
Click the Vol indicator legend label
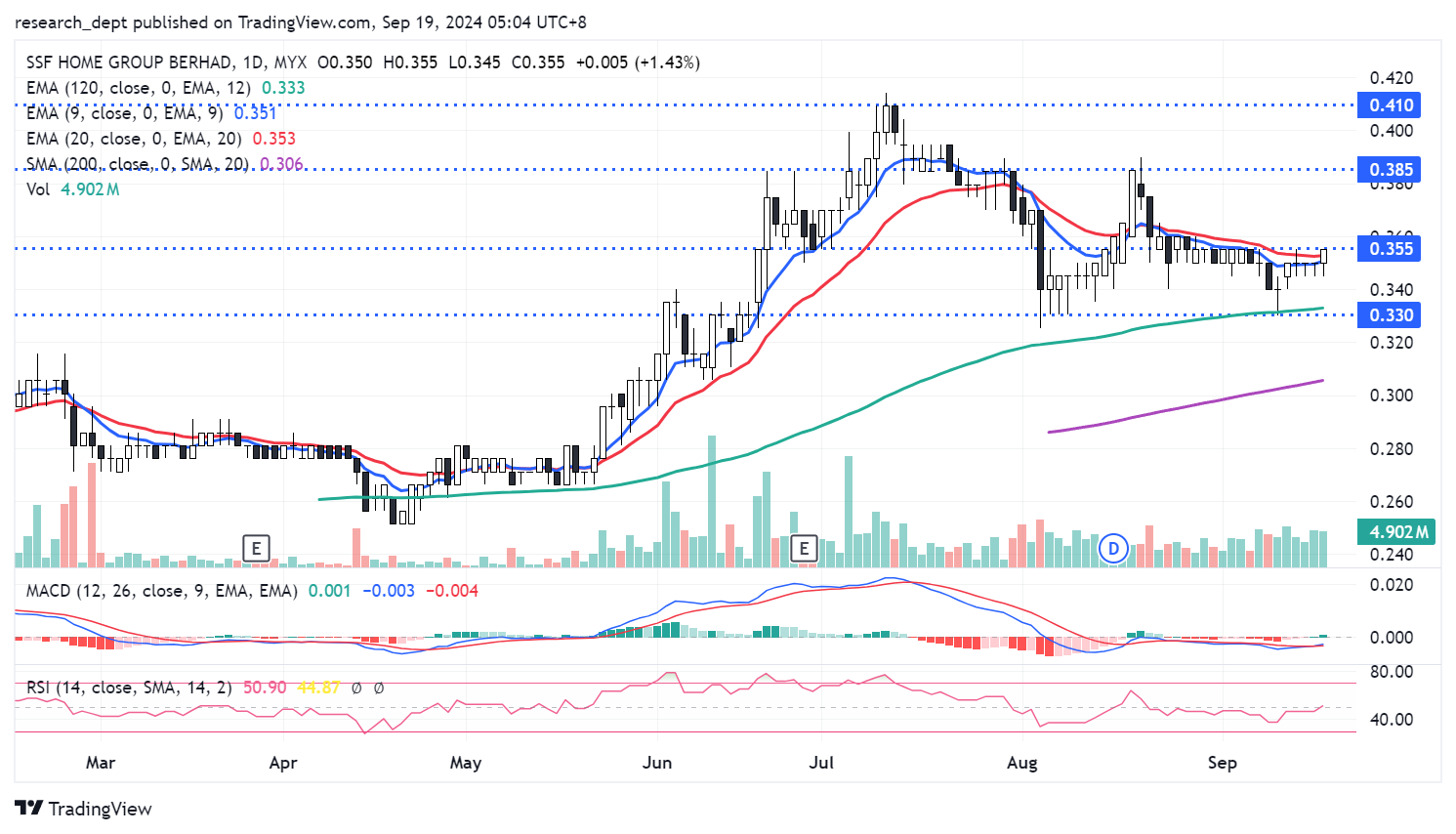tap(38, 189)
